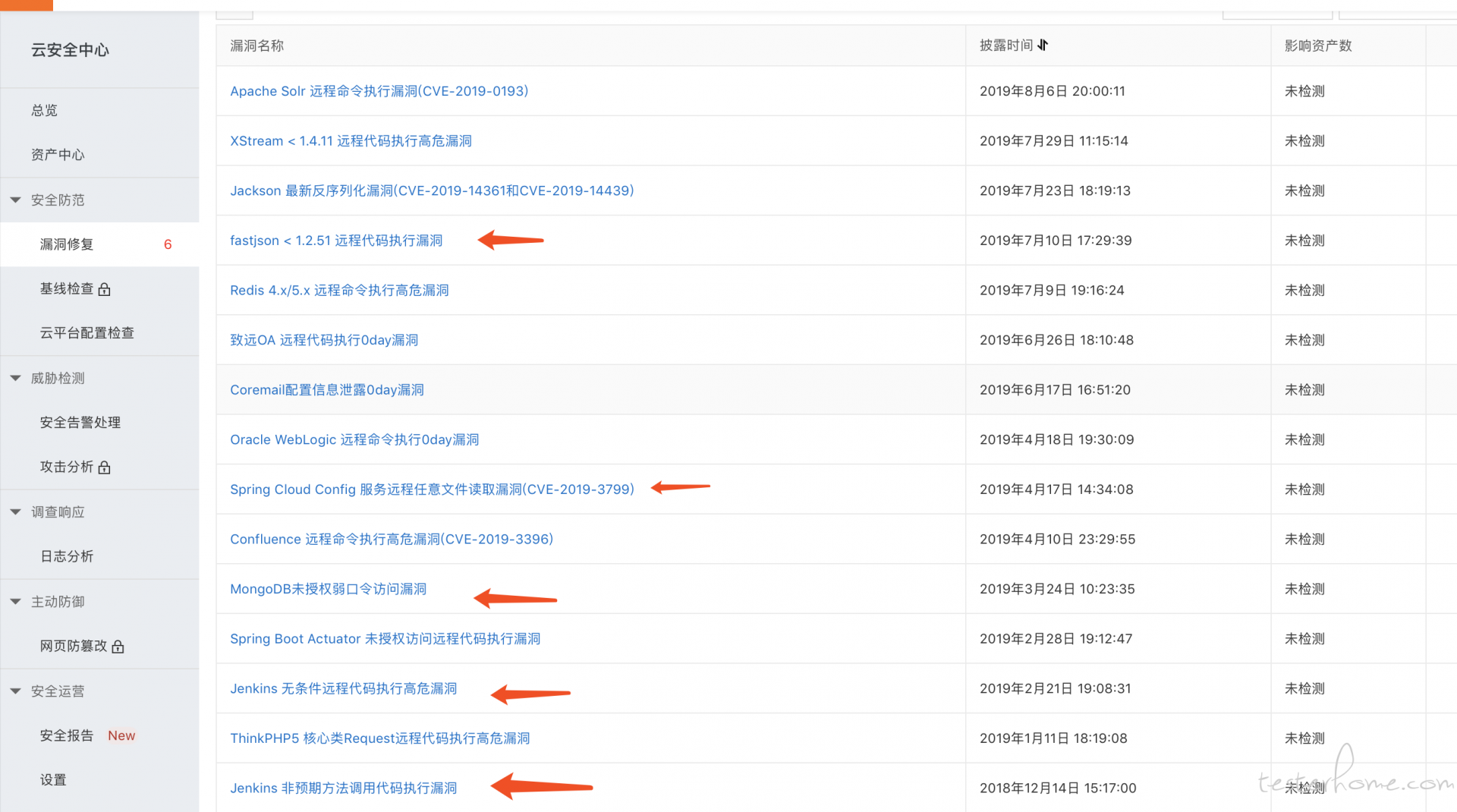The image size is (1457, 812).
Task: Collapse the 调查响应 section arrow
Action: pyautogui.click(x=15, y=512)
